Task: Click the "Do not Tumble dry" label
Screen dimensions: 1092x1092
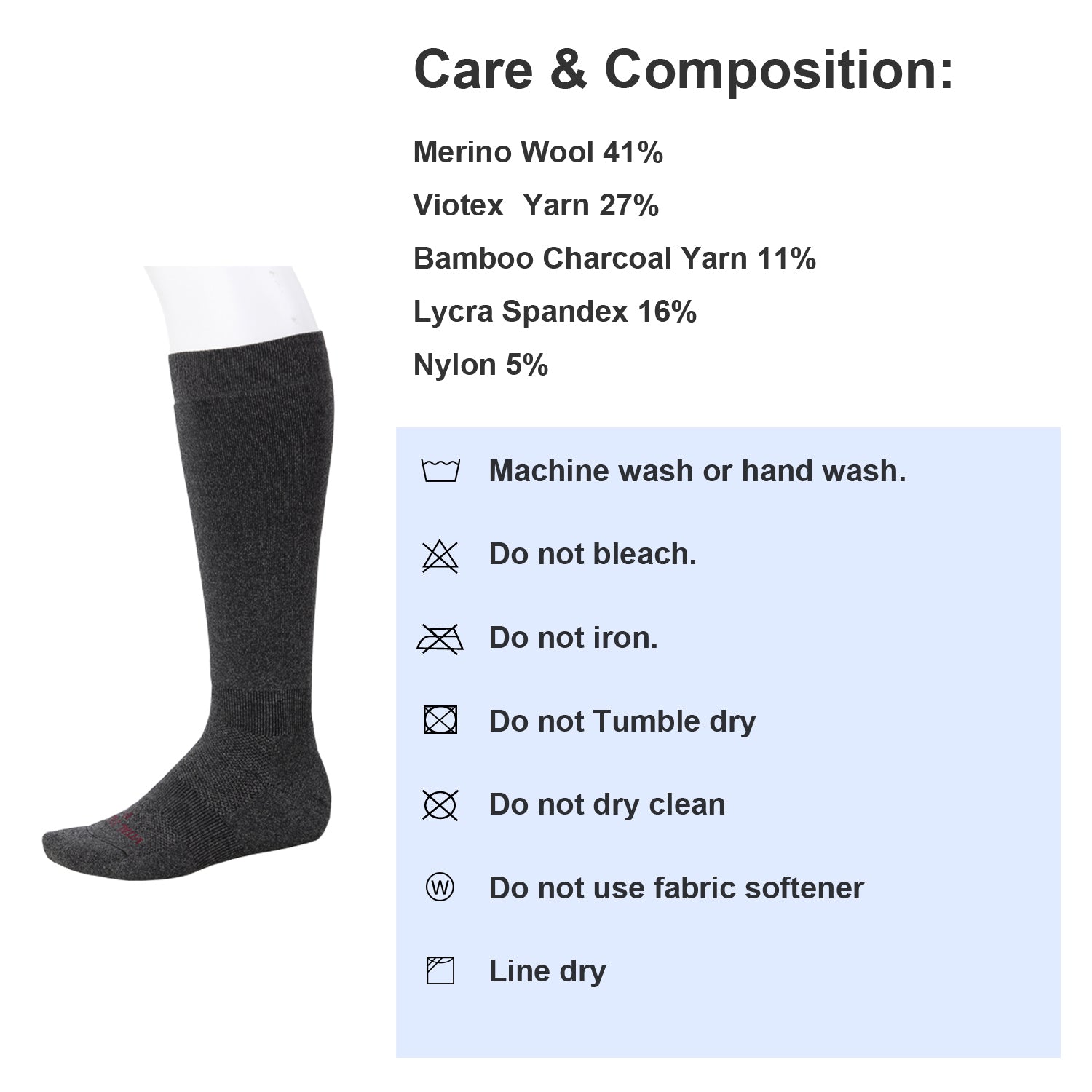Action: tap(622, 721)
